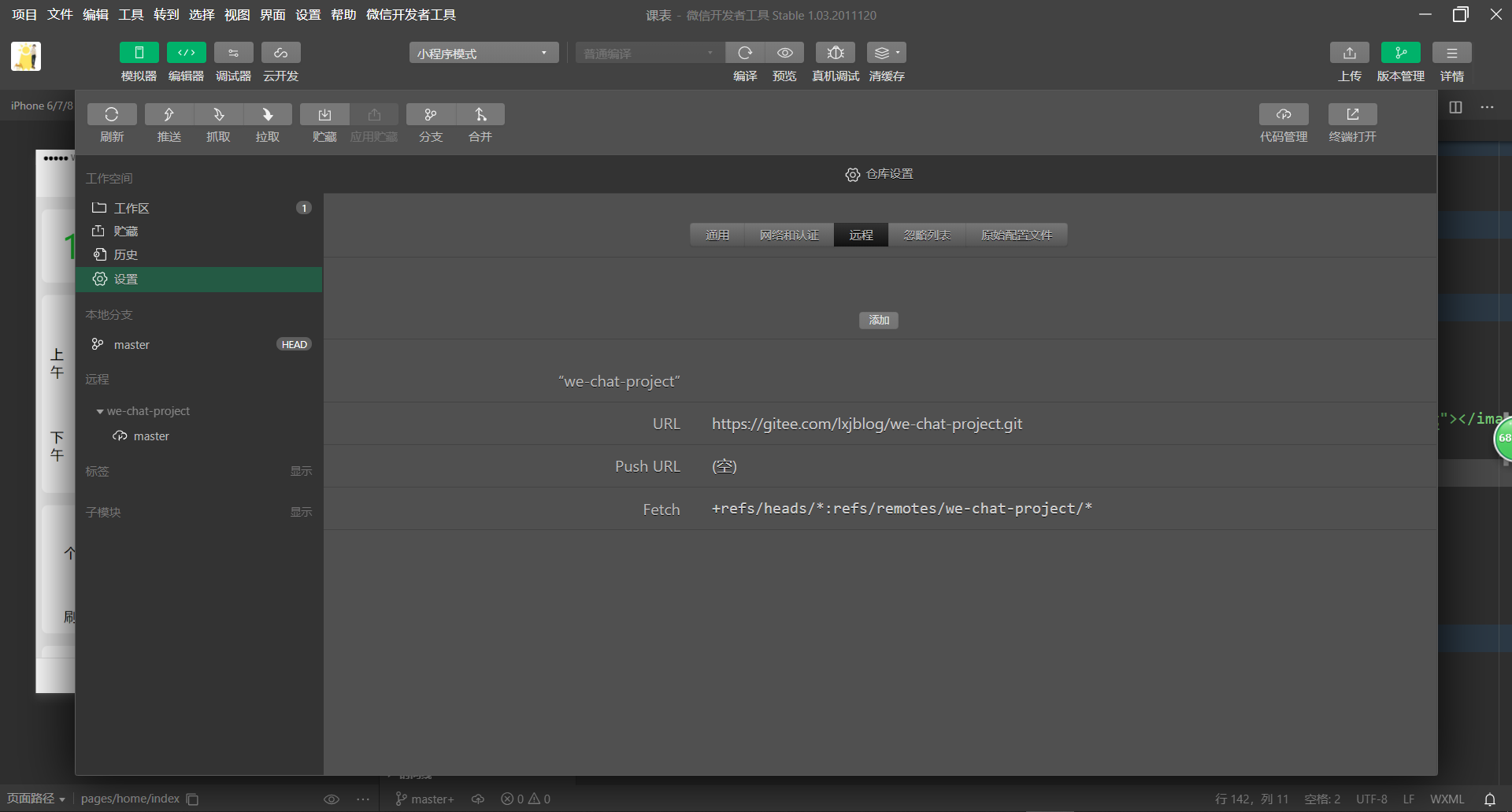Select 历史 history in the sidebar
This screenshot has width=1512, height=812.
tap(199, 255)
